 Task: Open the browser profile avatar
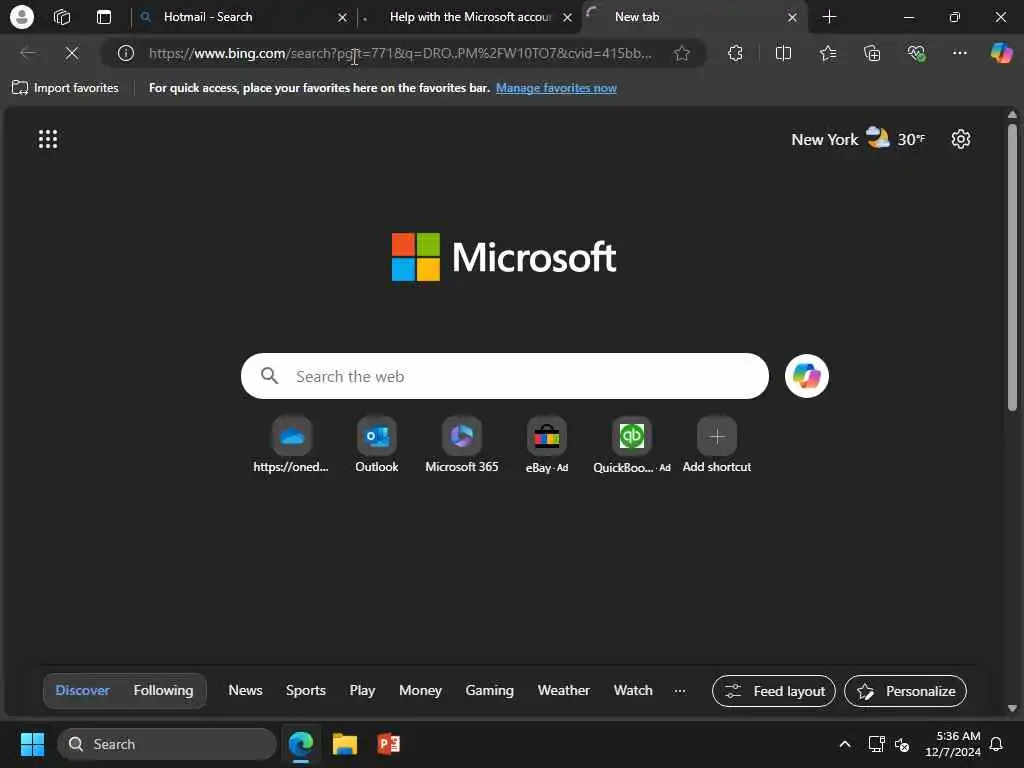coord(22,17)
